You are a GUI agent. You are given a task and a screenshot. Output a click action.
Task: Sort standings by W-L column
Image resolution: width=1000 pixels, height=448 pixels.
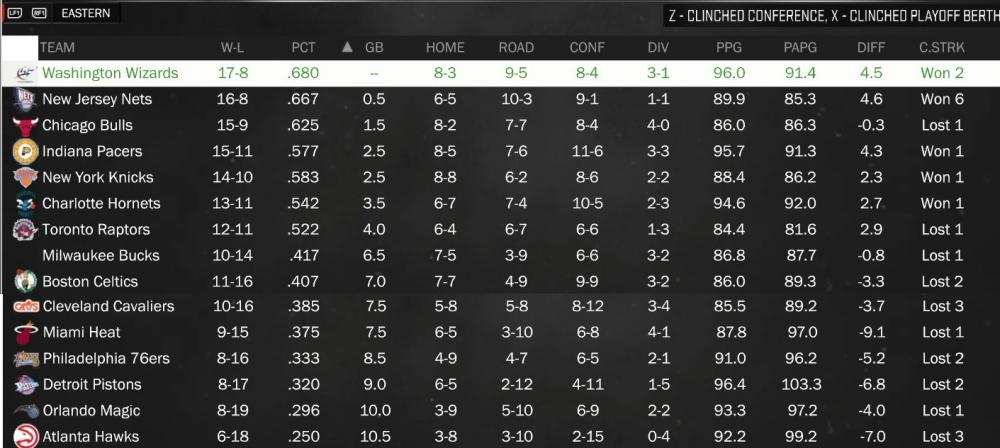(x=235, y=47)
